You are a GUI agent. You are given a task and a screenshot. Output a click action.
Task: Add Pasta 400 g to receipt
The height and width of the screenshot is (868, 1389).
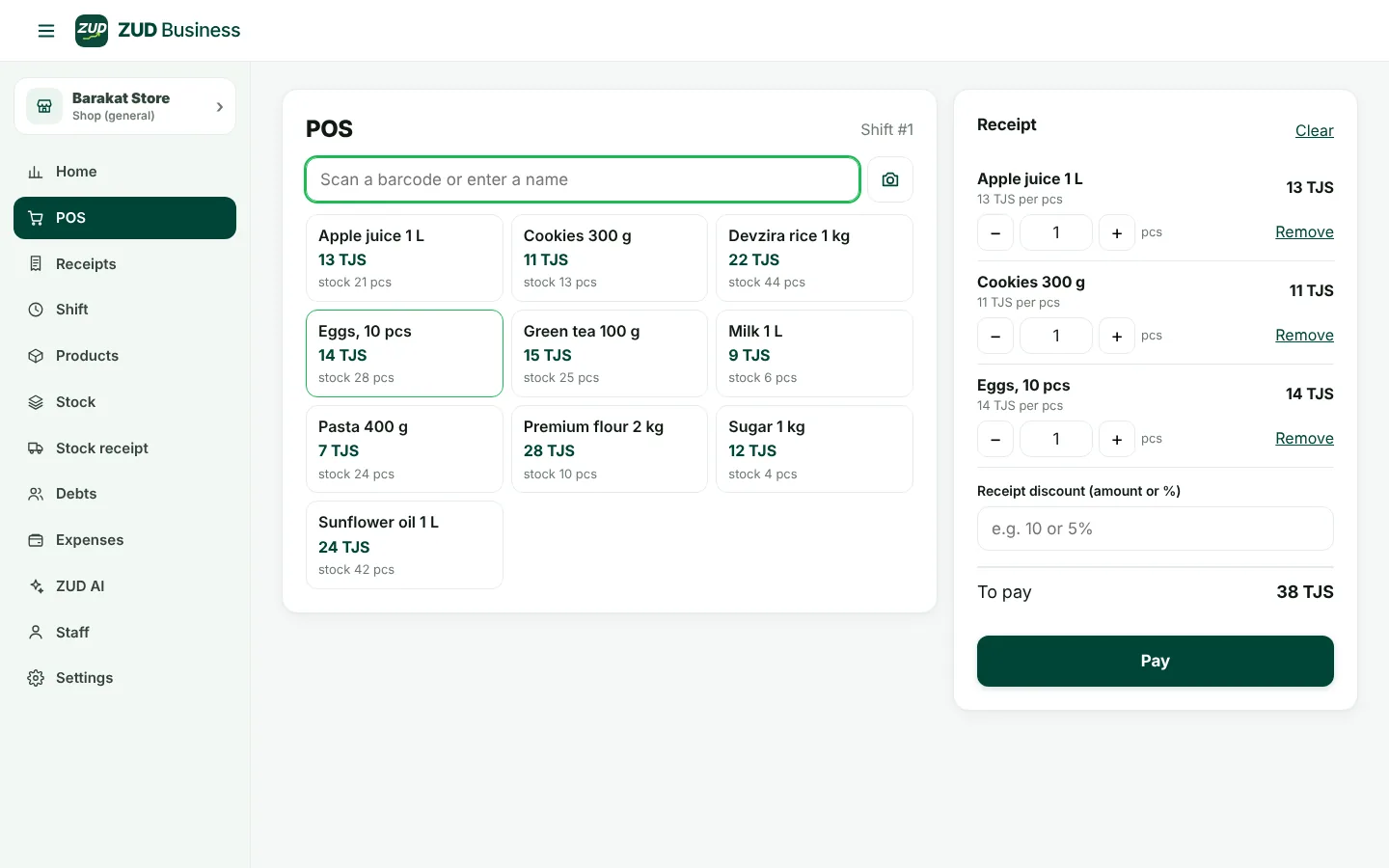(404, 449)
